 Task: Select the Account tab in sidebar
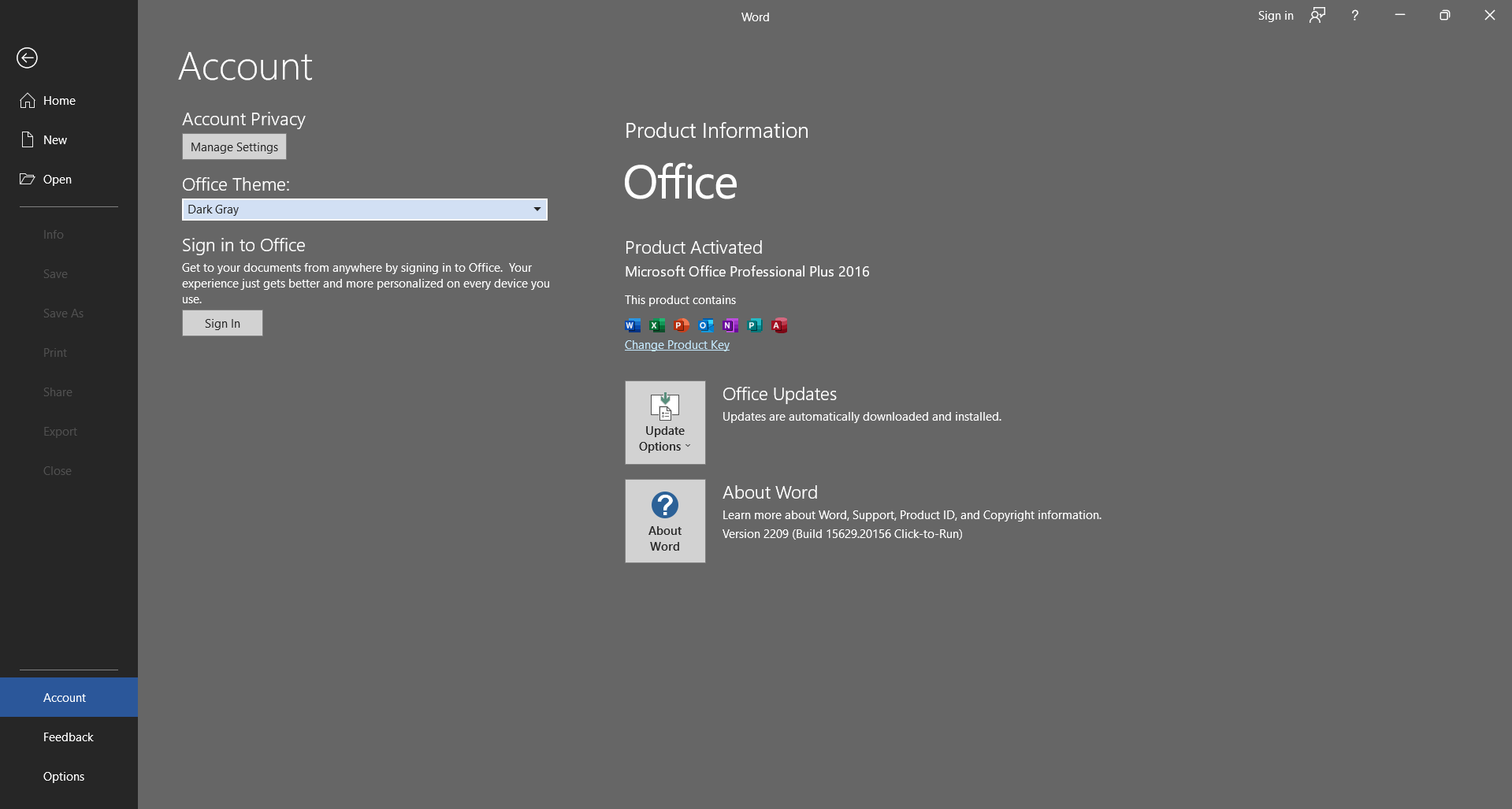coord(69,697)
